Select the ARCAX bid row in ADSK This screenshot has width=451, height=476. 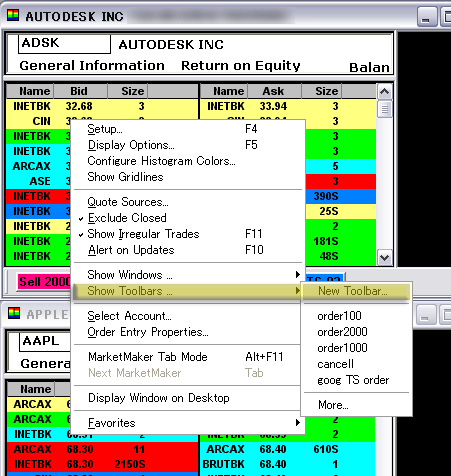38,166
